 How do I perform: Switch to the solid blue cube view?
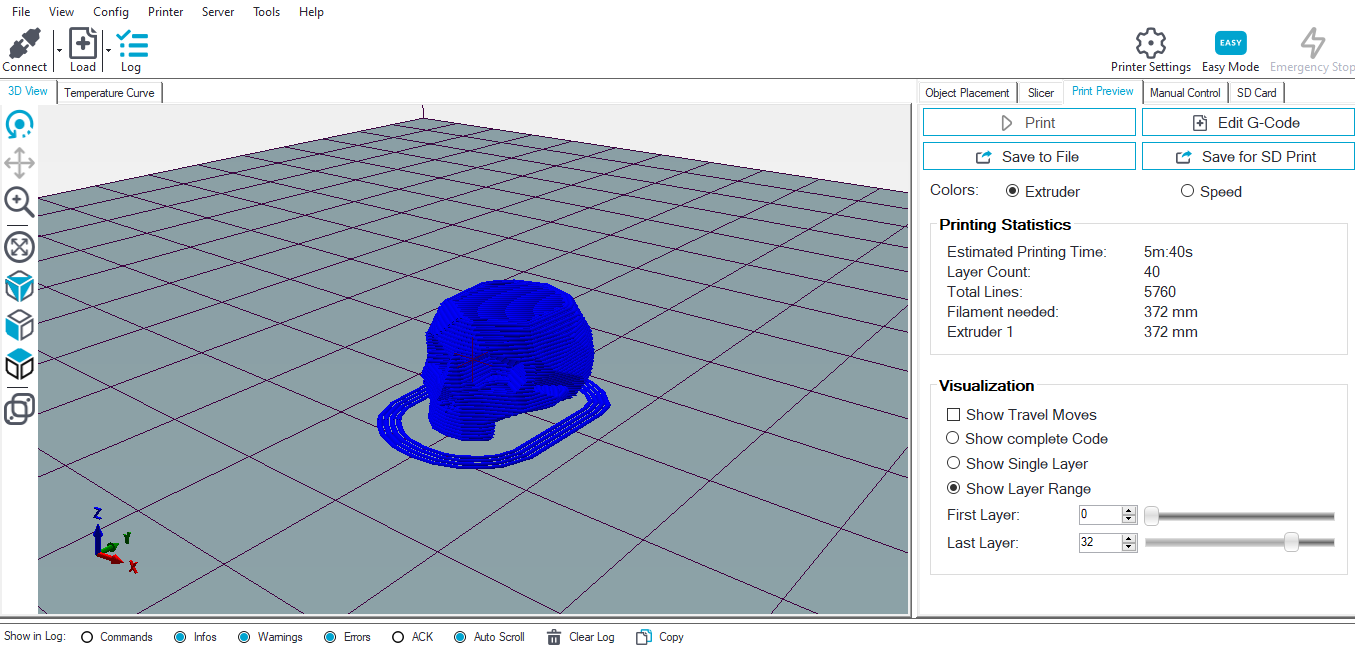pyautogui.click(x=19, y=287)
